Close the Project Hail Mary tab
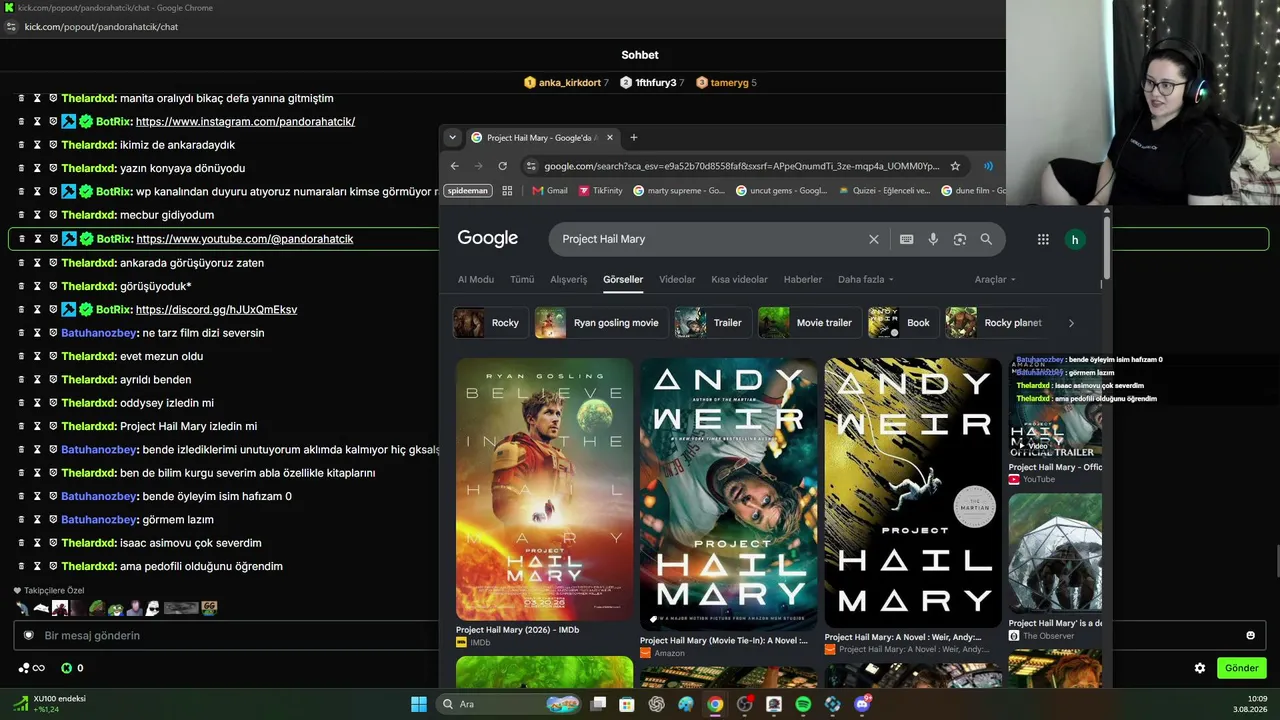 click(609, 137)
